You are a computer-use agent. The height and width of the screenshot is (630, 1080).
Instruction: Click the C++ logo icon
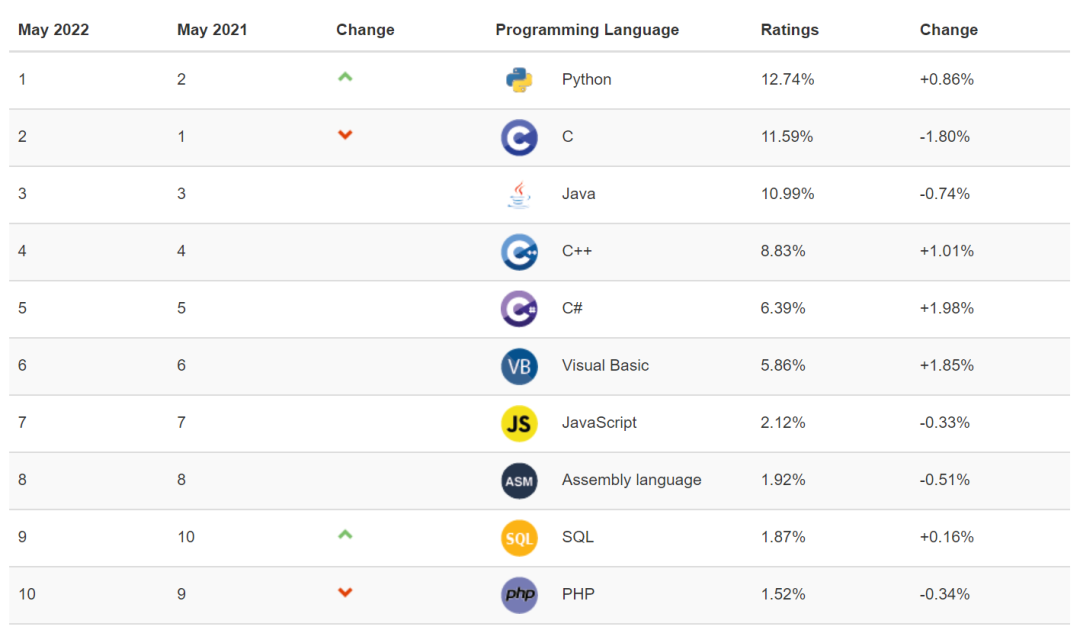coord(519,251)
